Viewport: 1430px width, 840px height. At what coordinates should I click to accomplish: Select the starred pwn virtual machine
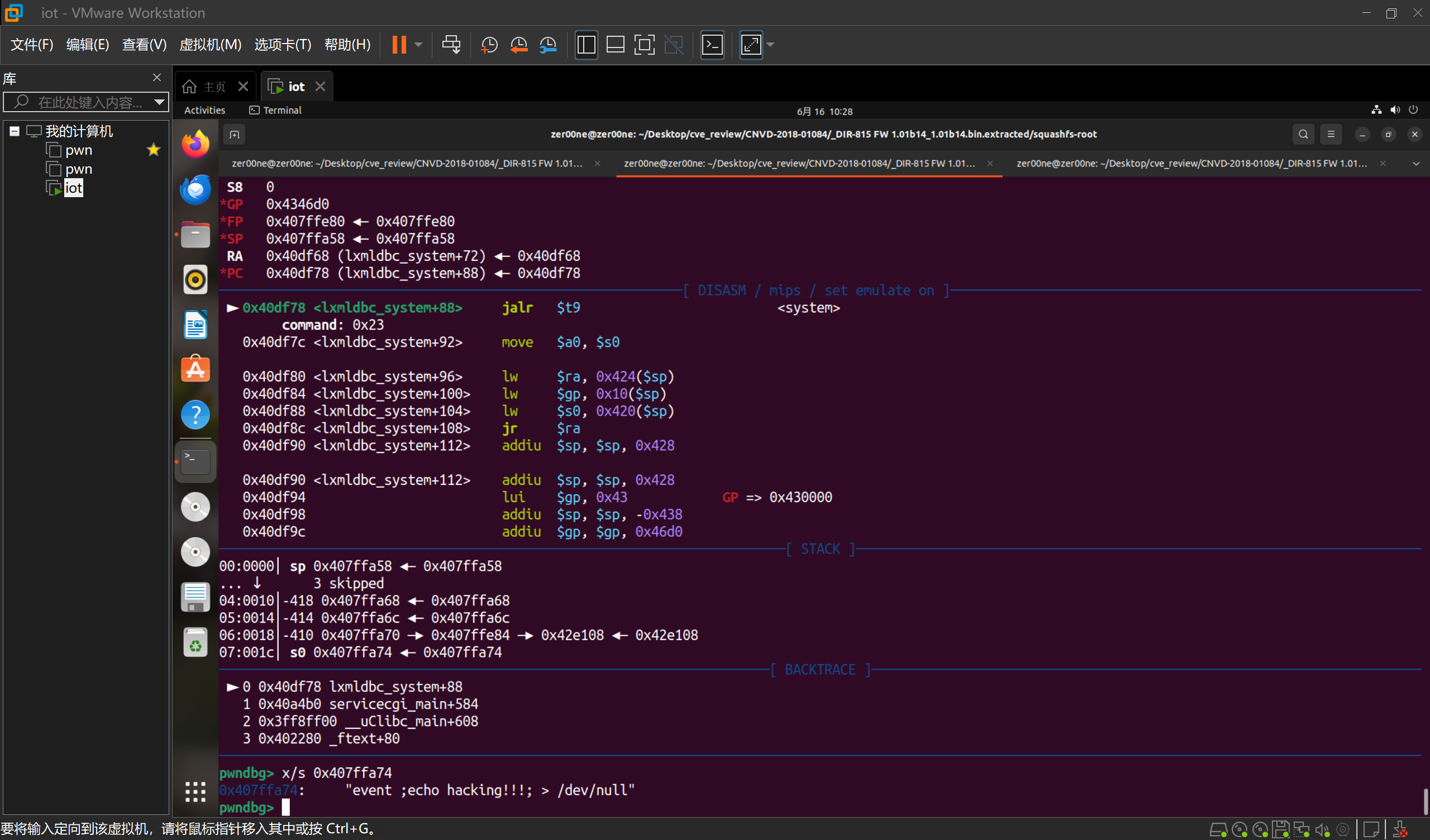point(78,150)
